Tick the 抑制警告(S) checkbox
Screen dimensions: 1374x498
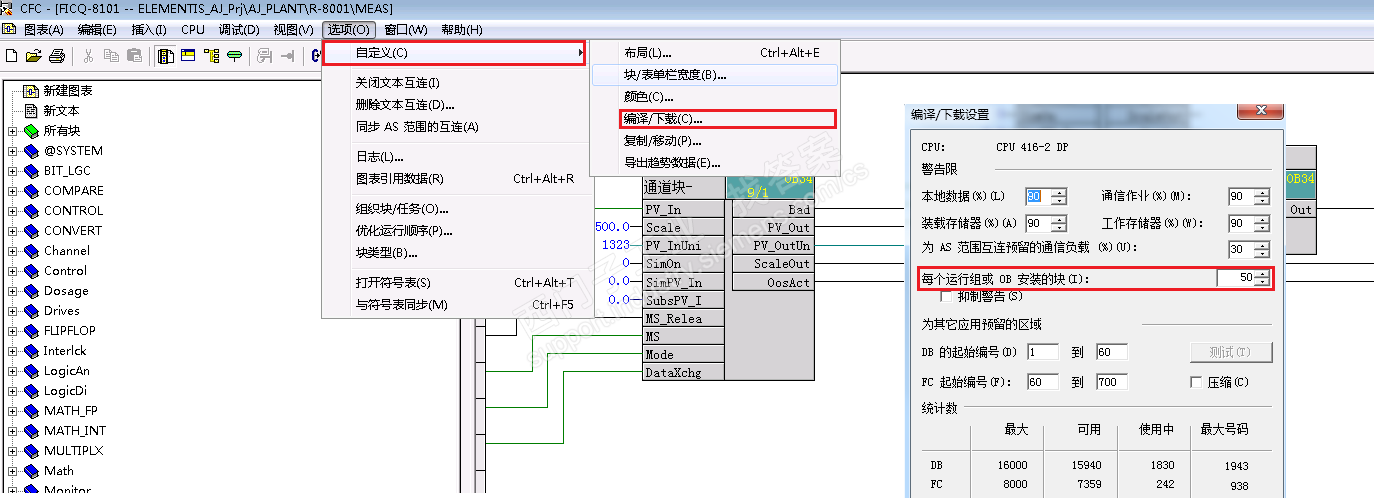tap(946, 296)
